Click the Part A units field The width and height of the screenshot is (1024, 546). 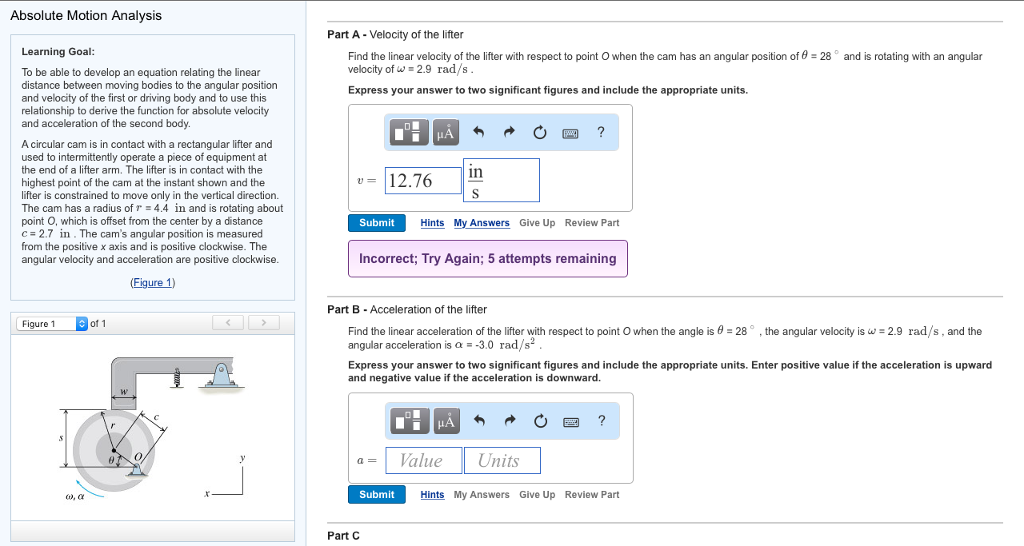[x=502, y=180]
